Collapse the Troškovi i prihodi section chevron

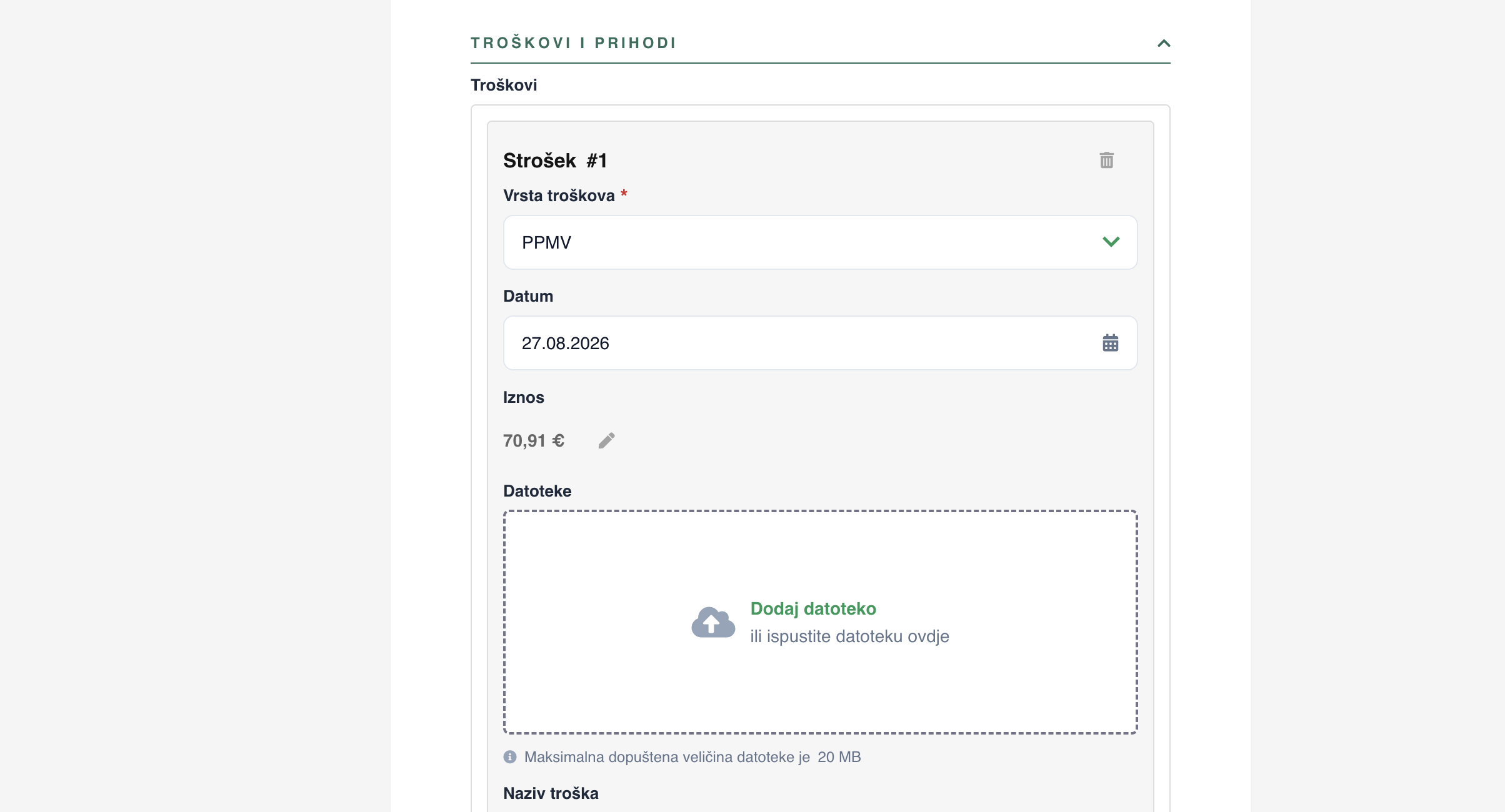[x=1163, y=43]
